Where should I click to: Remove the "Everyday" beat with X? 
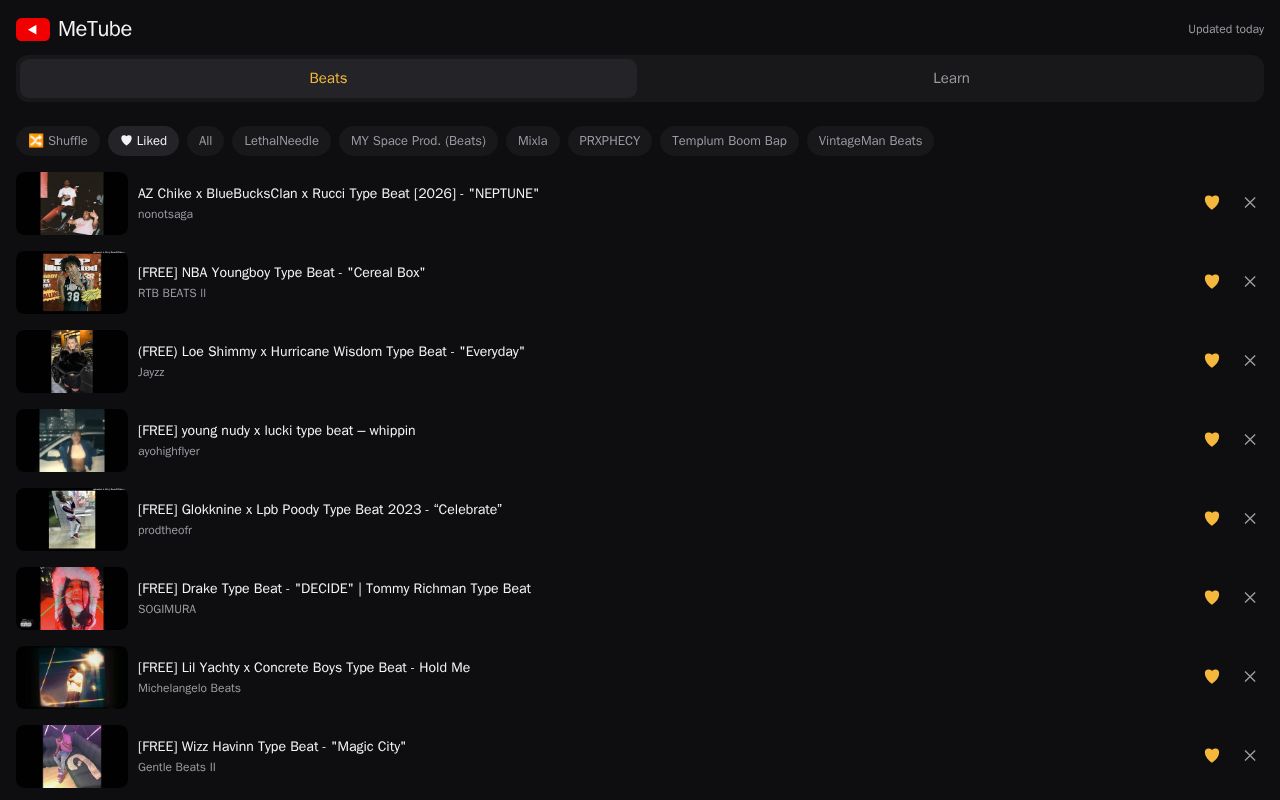coord(1250,361)
